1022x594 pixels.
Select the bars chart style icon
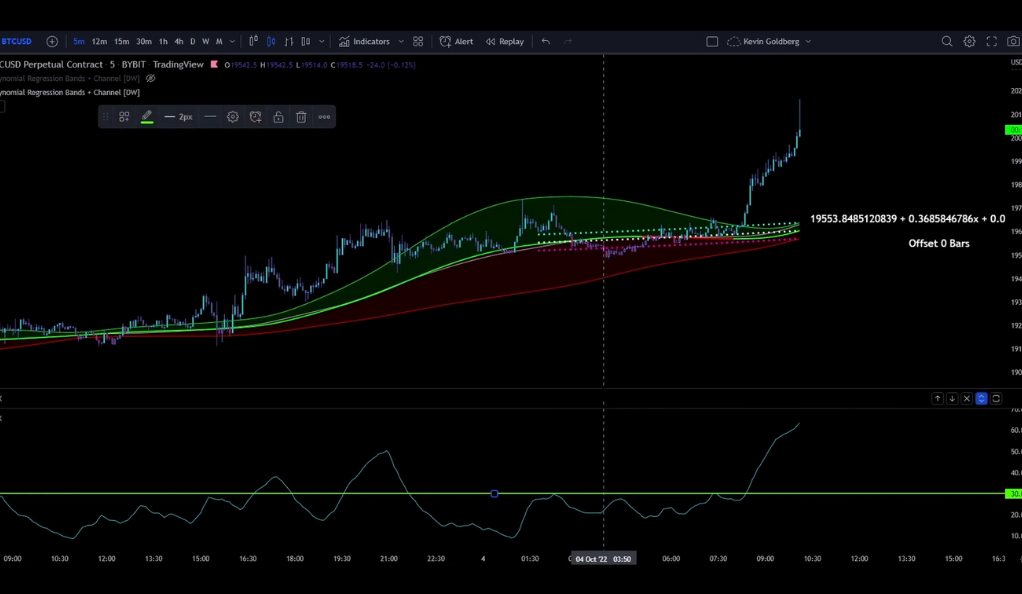click(x=289, y=41)
